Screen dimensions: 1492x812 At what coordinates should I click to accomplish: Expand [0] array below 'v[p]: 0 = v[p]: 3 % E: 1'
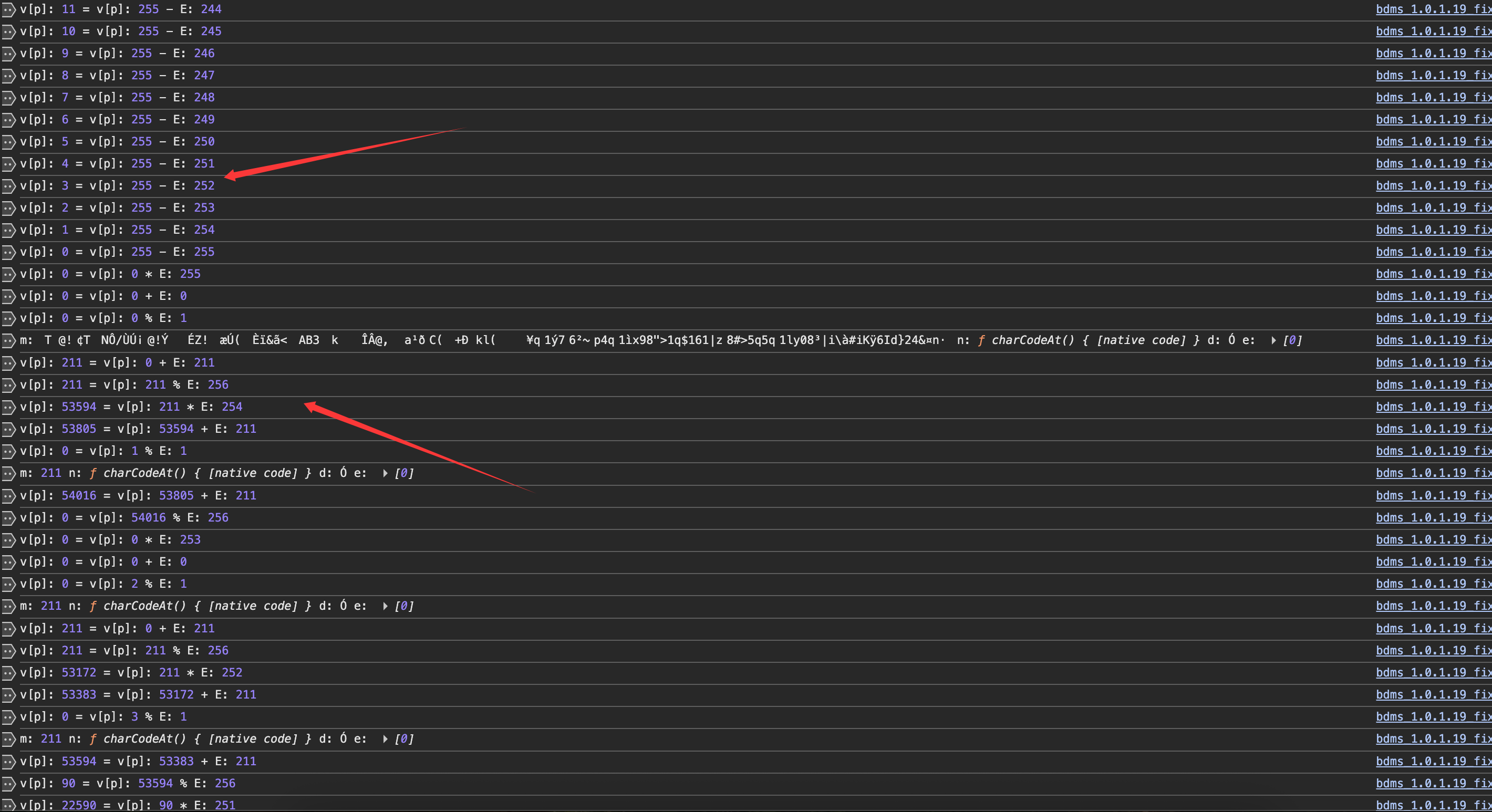385,739
